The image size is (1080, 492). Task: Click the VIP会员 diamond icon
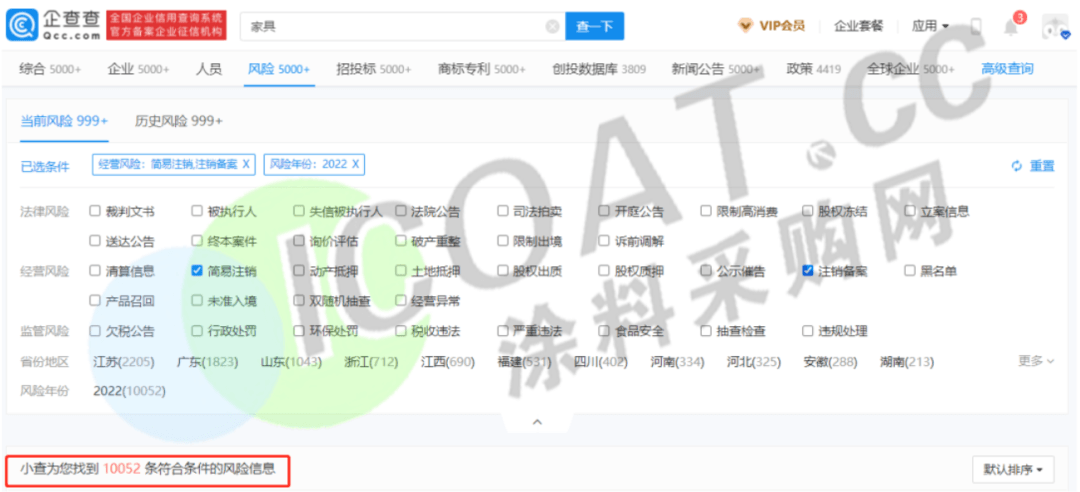click(x=746, y=26)
